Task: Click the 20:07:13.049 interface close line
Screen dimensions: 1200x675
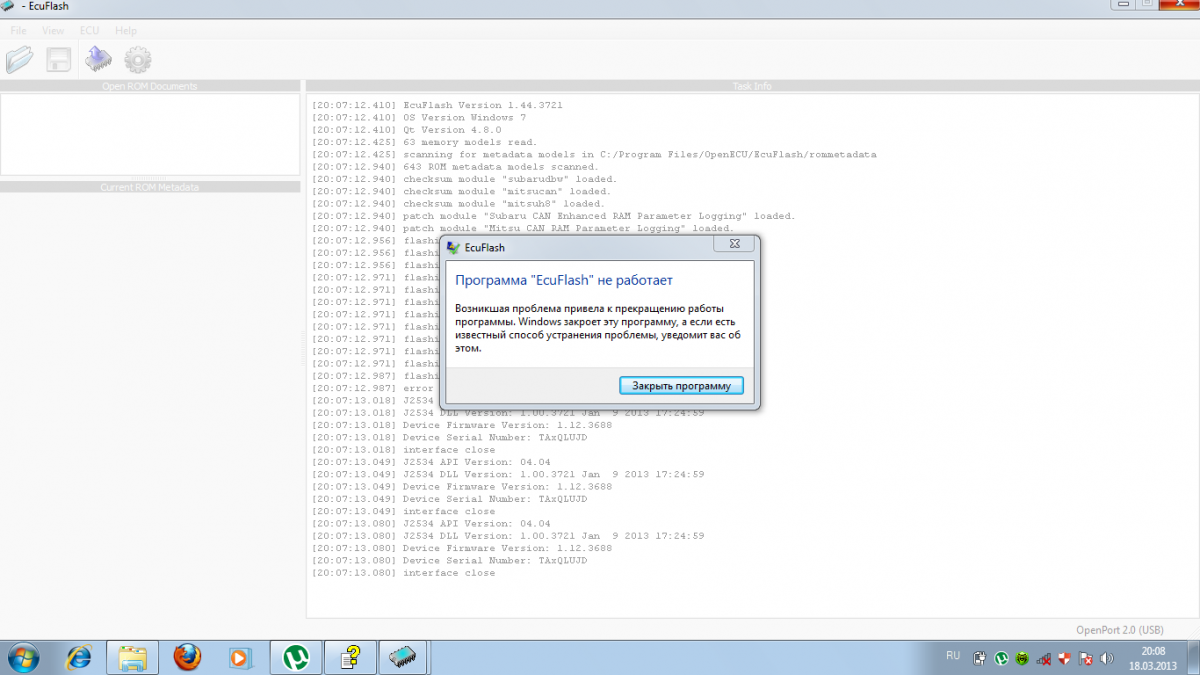Action: coord(403,511)
